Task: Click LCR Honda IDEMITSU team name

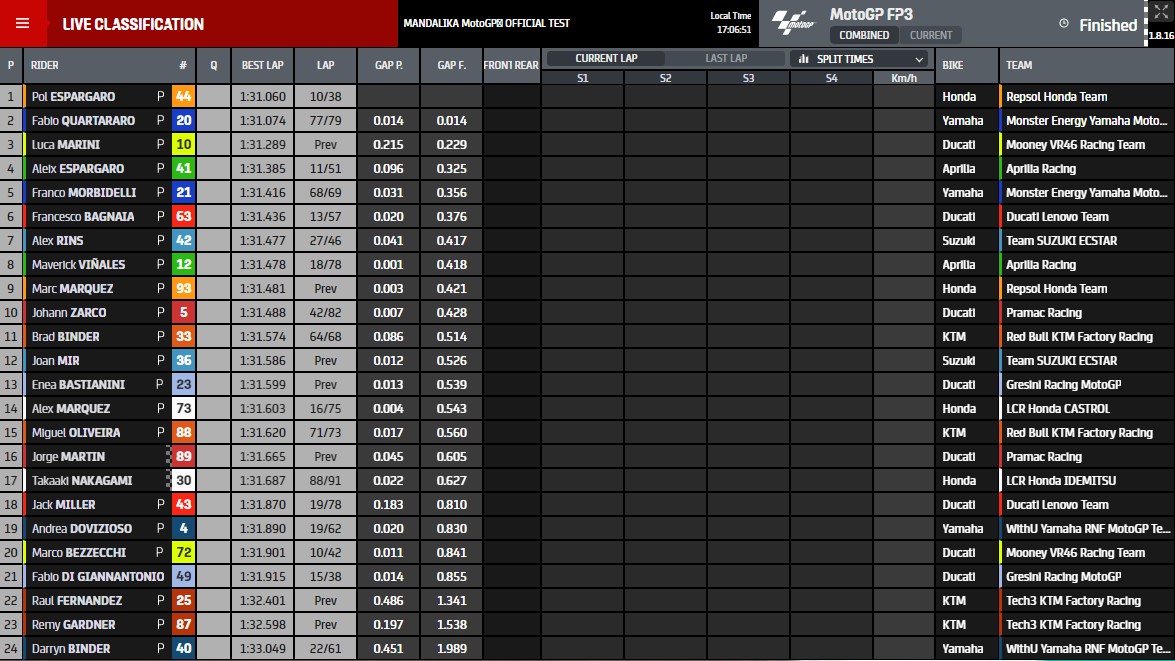Action: pyautogui.click(x=1061, y=480)
